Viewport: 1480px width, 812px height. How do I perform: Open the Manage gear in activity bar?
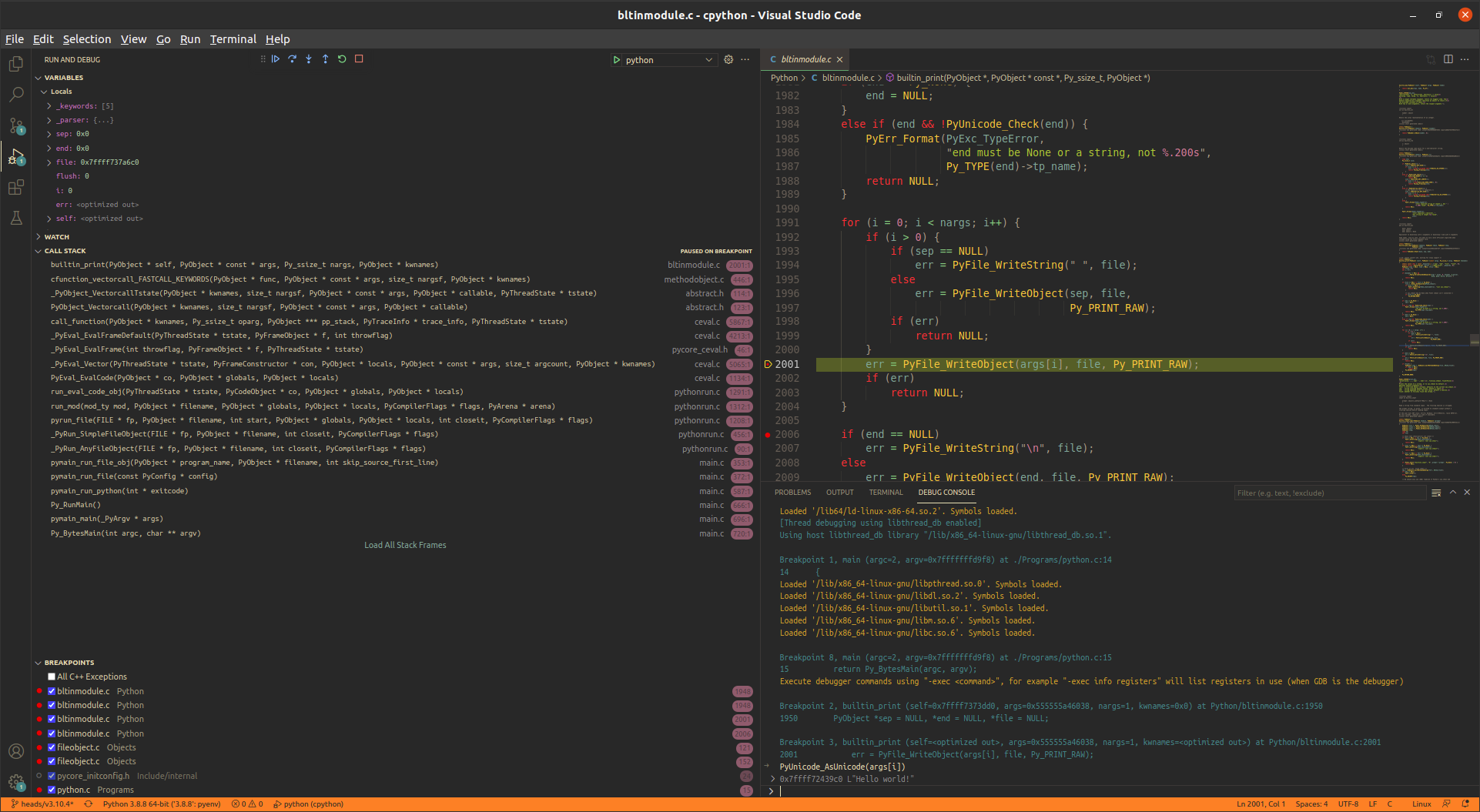(15, 782)
